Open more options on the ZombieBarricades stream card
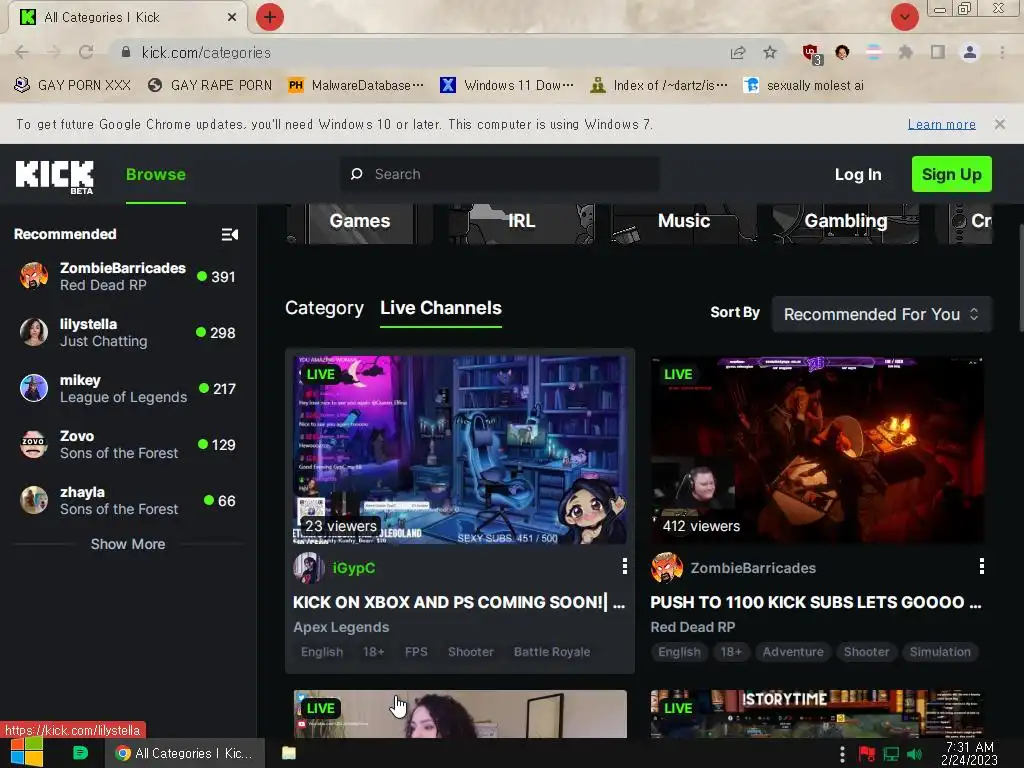 coord(982,566)
